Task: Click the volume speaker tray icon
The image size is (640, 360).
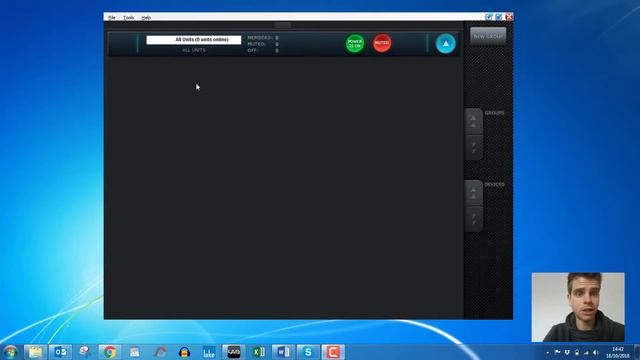Action: coord(596,352)
